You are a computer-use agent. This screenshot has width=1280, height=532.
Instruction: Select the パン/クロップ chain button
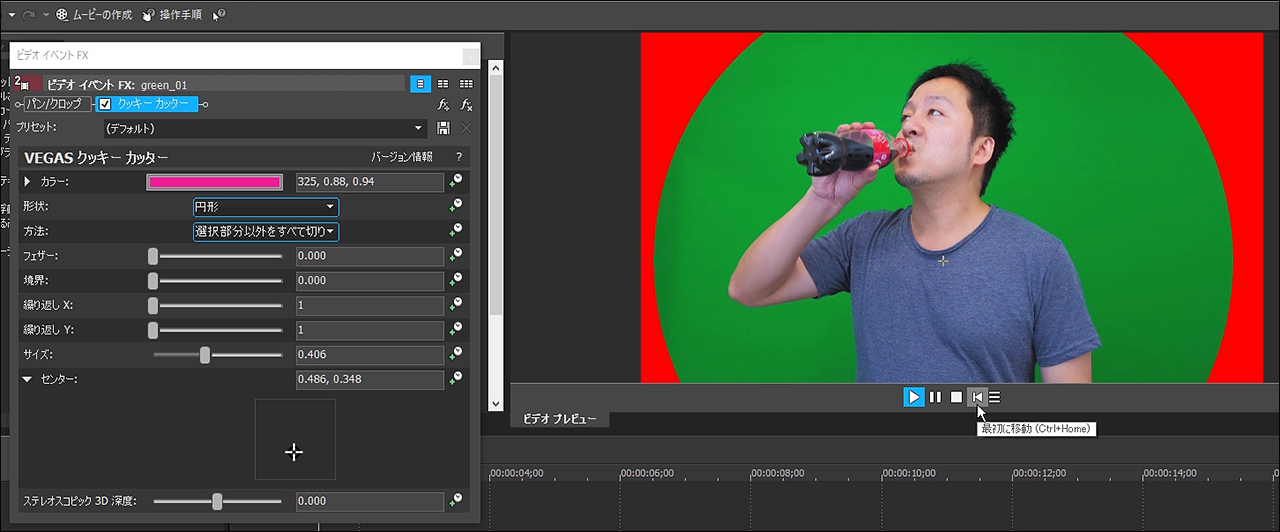click(x=56, y=104)
